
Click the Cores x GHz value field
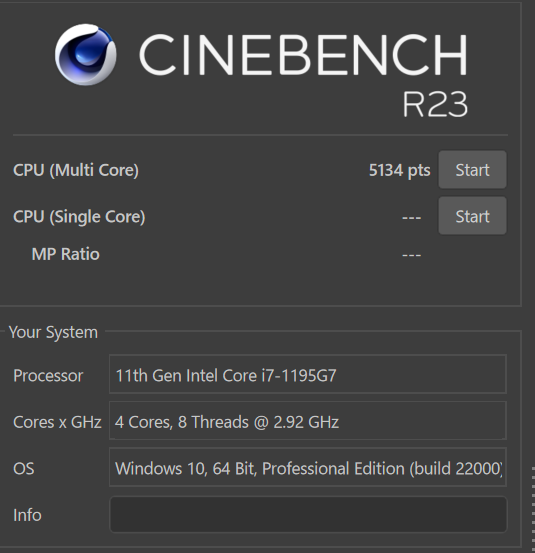[308, 421]
